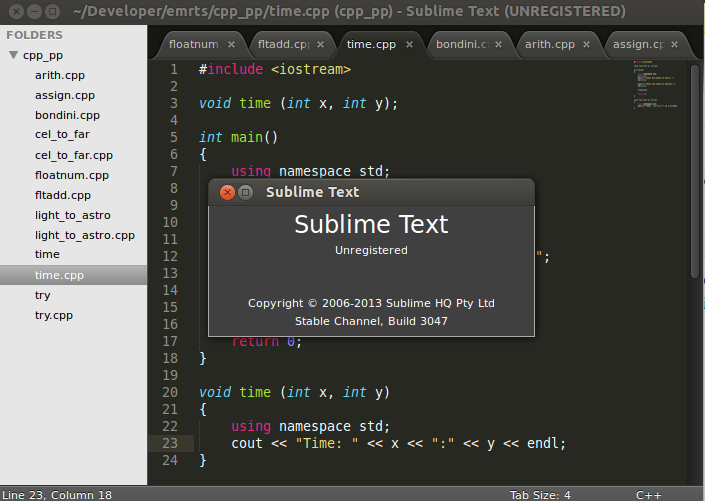705x501 pixels.
Task: Click the editor vertical scrollbar
Action: click(x=695, y=171)
